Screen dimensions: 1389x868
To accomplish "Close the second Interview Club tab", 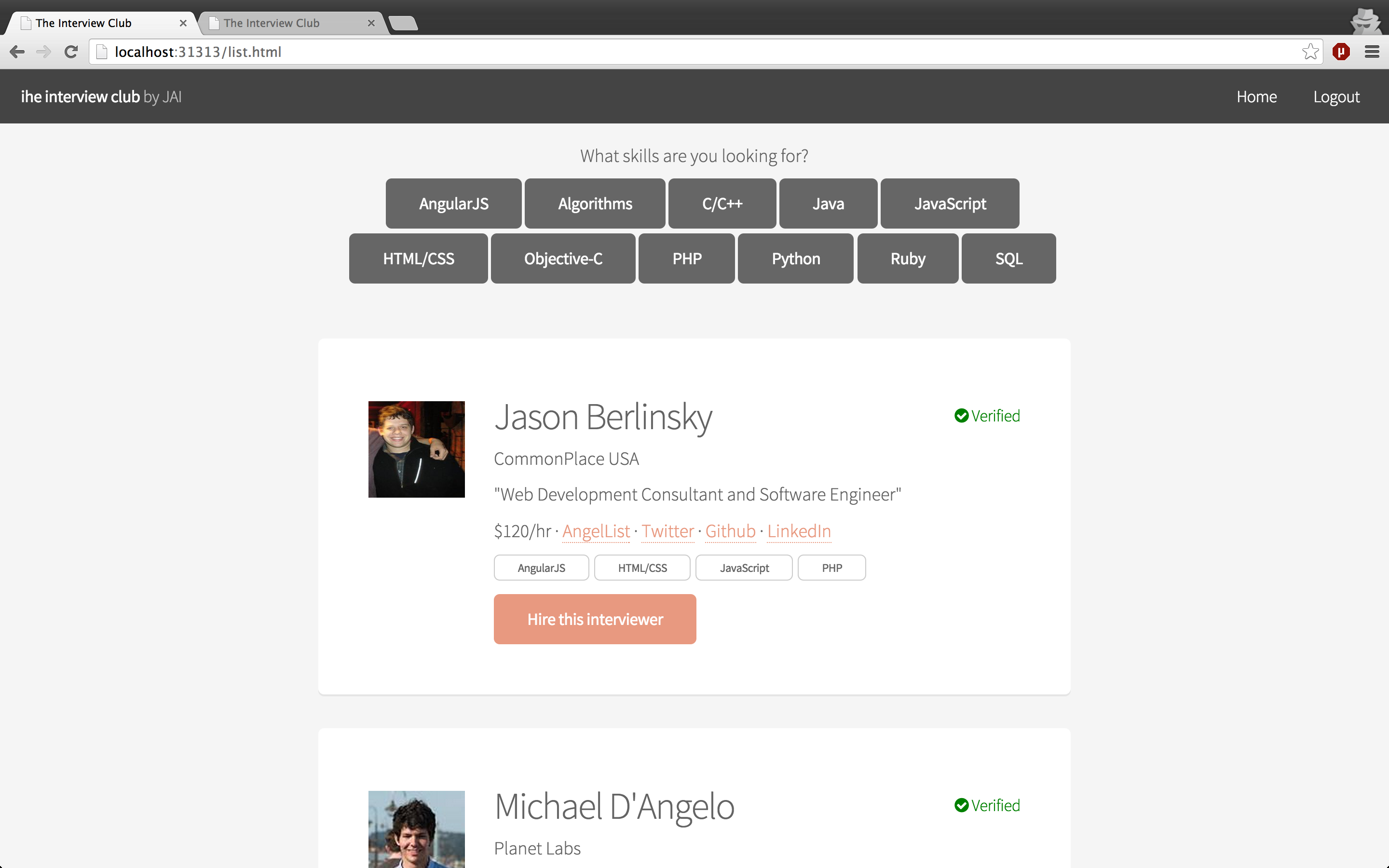I will [371, 23].
